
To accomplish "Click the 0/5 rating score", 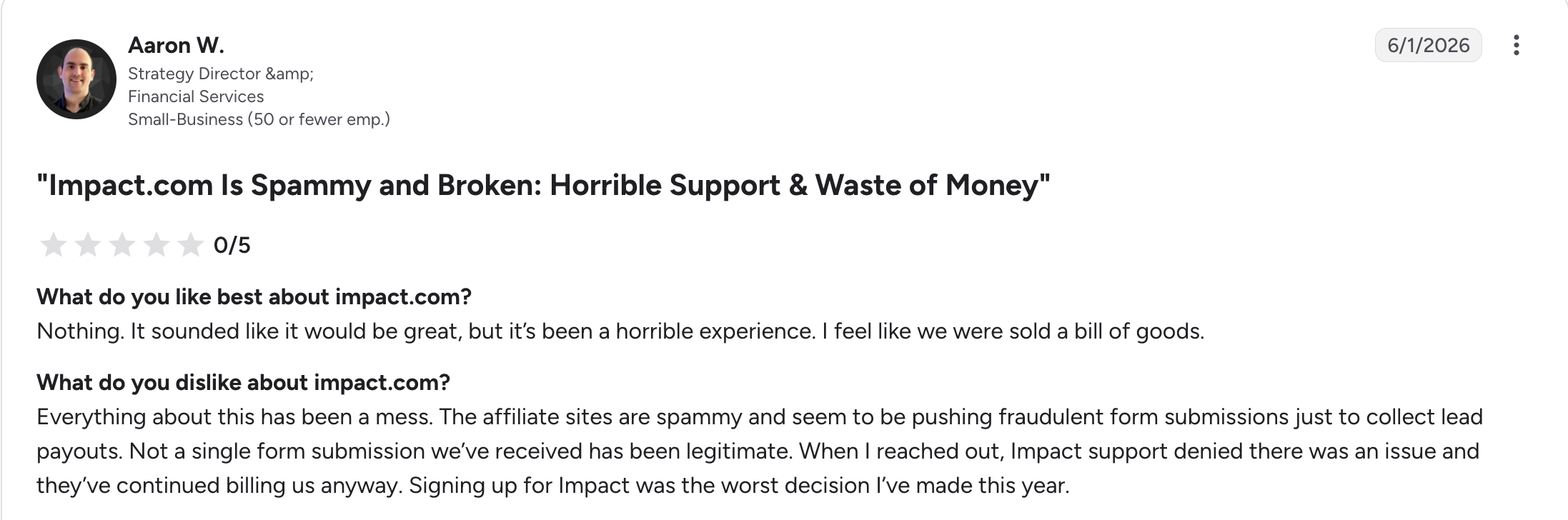I will (x=232, y=245).
